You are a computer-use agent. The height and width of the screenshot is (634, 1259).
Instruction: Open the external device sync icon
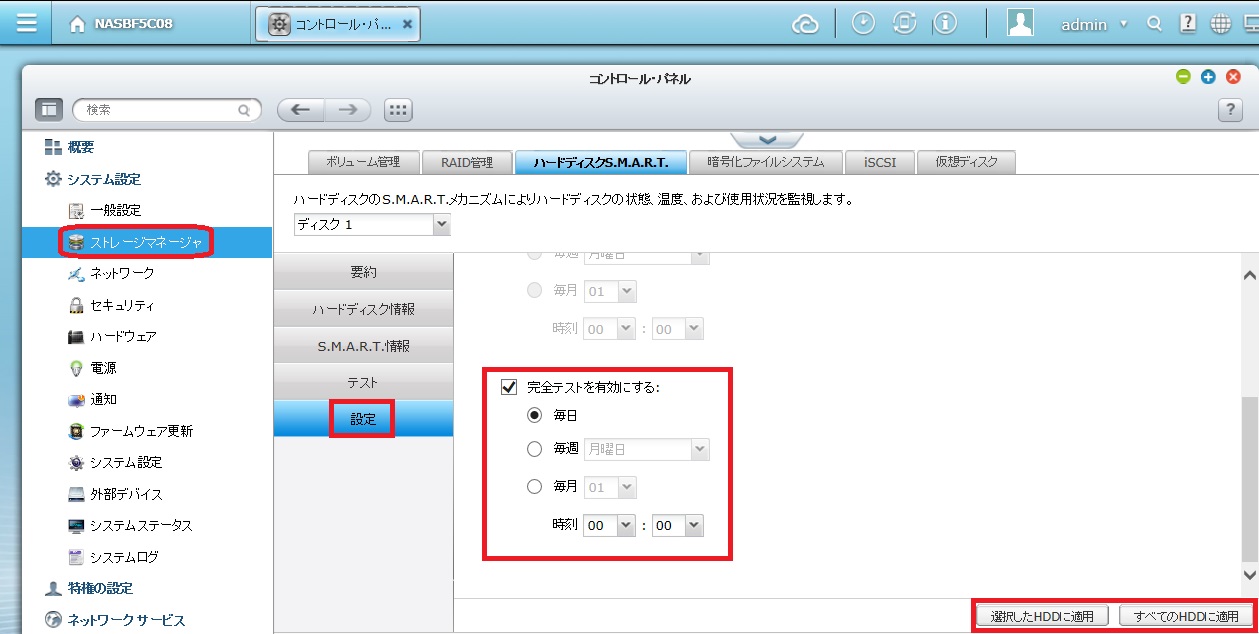[x=904, y=24]
